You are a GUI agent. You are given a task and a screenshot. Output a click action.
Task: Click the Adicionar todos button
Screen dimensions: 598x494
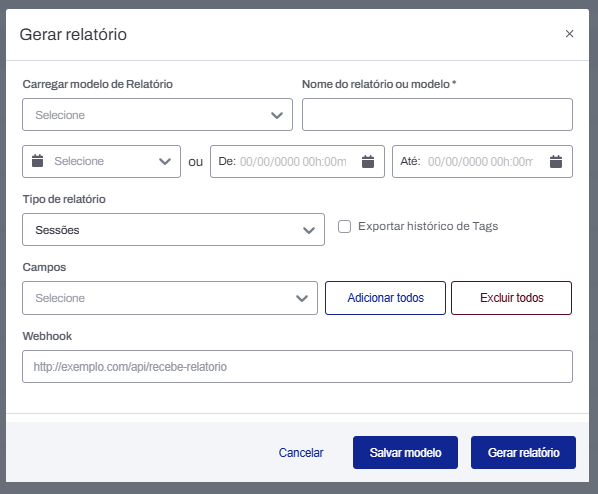pyautogui.click(x=385, y=298)
